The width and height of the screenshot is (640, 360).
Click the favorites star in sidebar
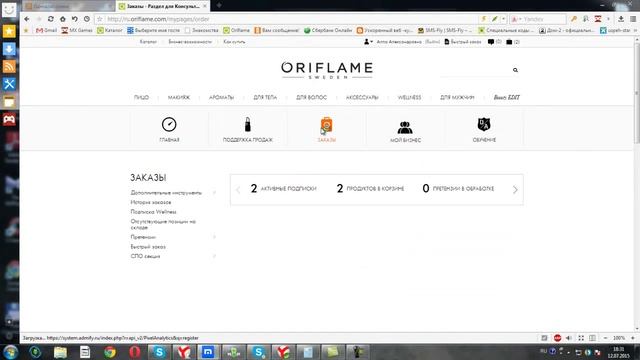click(x=9, y=31)
